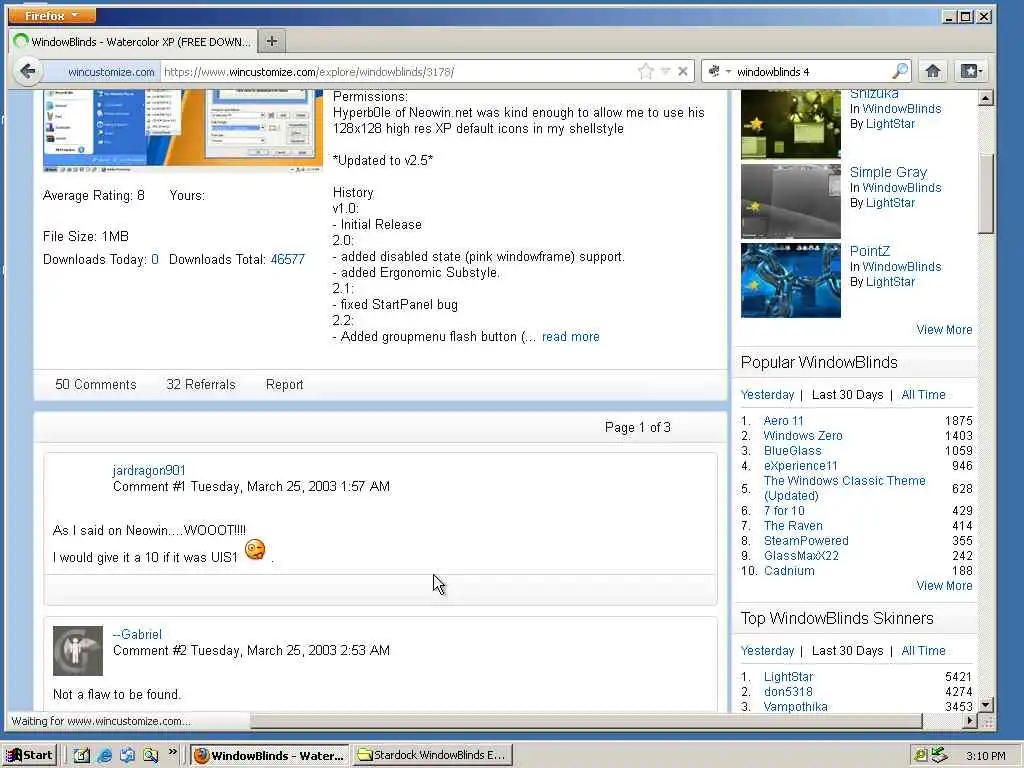This screenshot has height=768, width=1024.
Task: Click the first quick launch notepad icon
Action: [81, 756]
